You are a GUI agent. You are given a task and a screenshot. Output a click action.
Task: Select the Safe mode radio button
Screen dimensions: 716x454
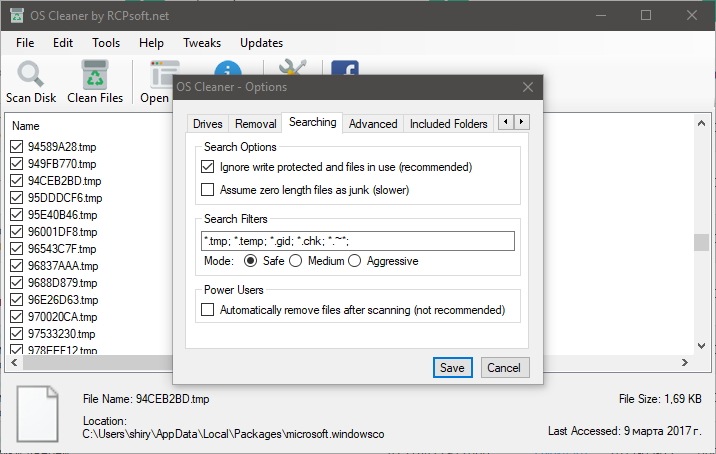[250, 261]
